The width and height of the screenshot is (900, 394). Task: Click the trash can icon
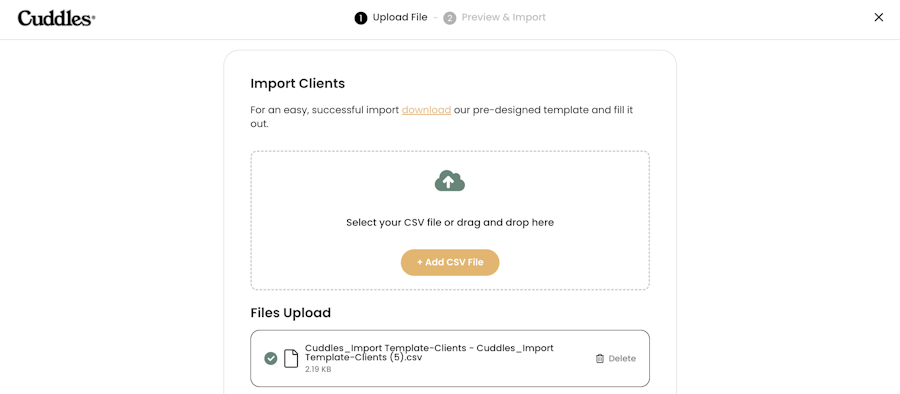click(600, 358)
